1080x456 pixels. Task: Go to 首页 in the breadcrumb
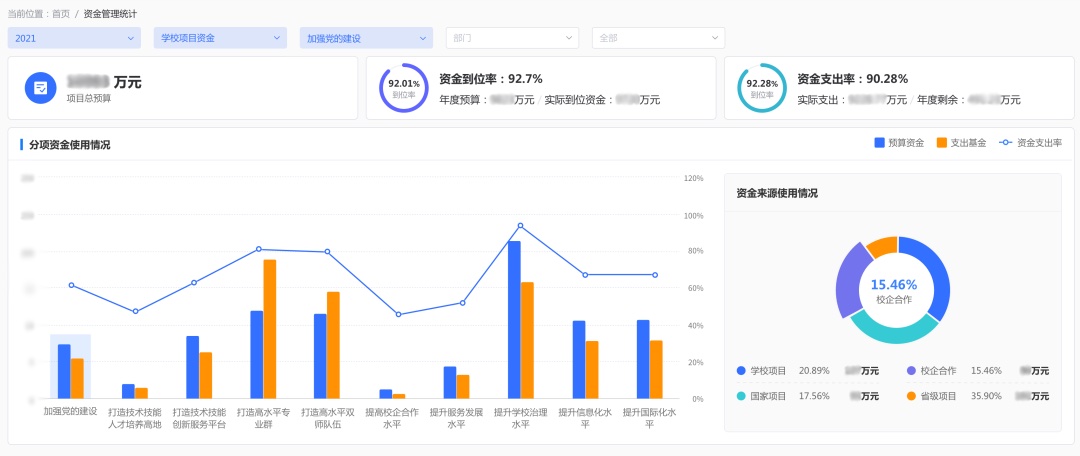[59, 14]
